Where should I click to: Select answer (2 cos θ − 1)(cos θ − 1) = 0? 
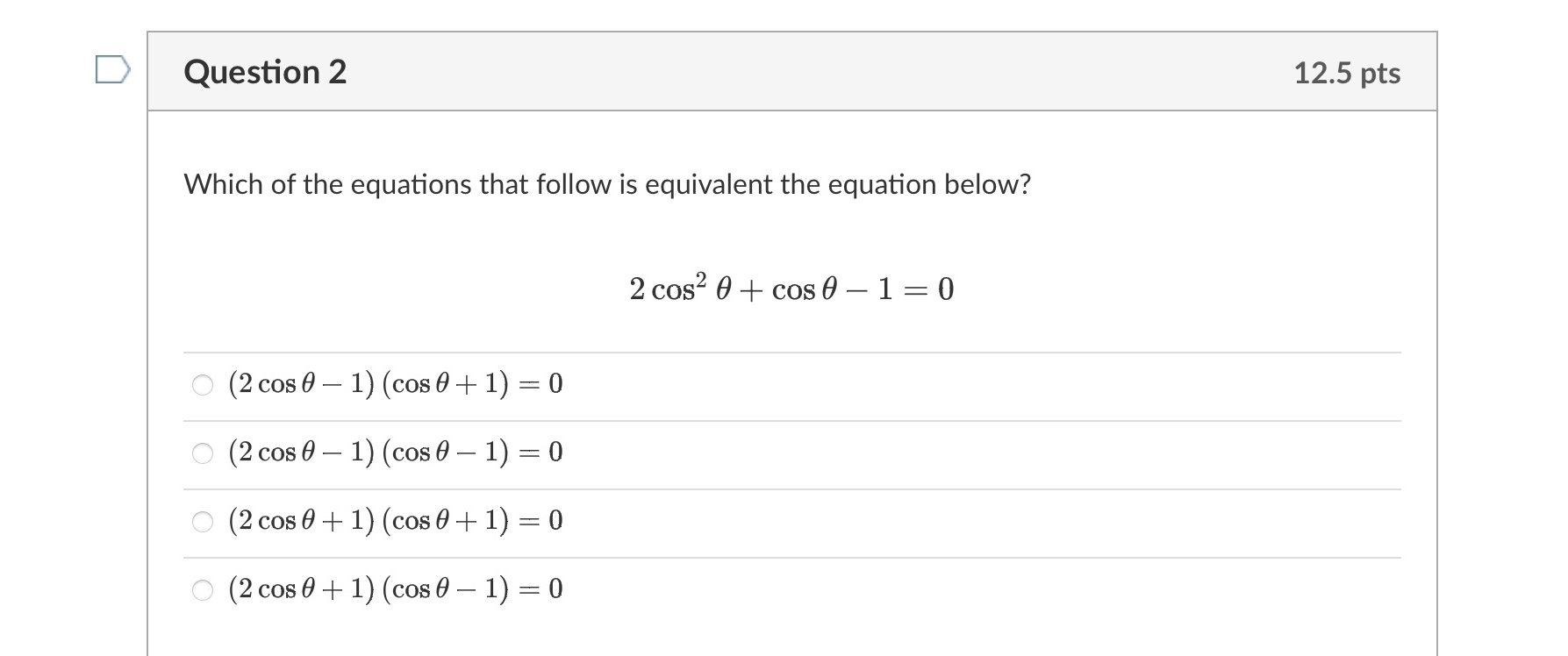coord(202,452)
